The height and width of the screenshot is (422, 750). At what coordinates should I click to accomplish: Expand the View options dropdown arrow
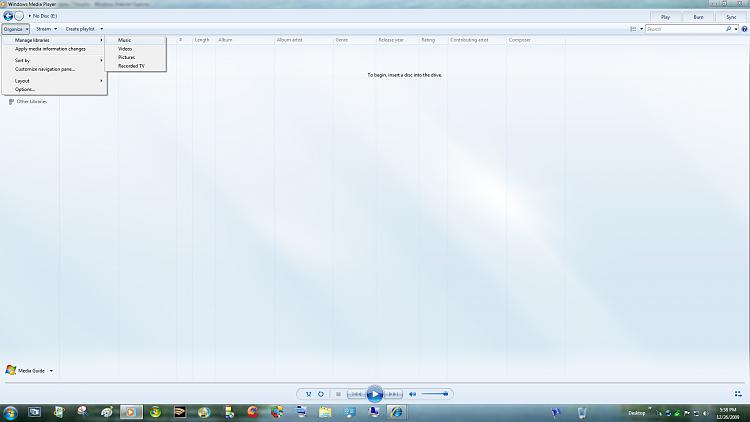pyautogui.click(x=641, y=29)
